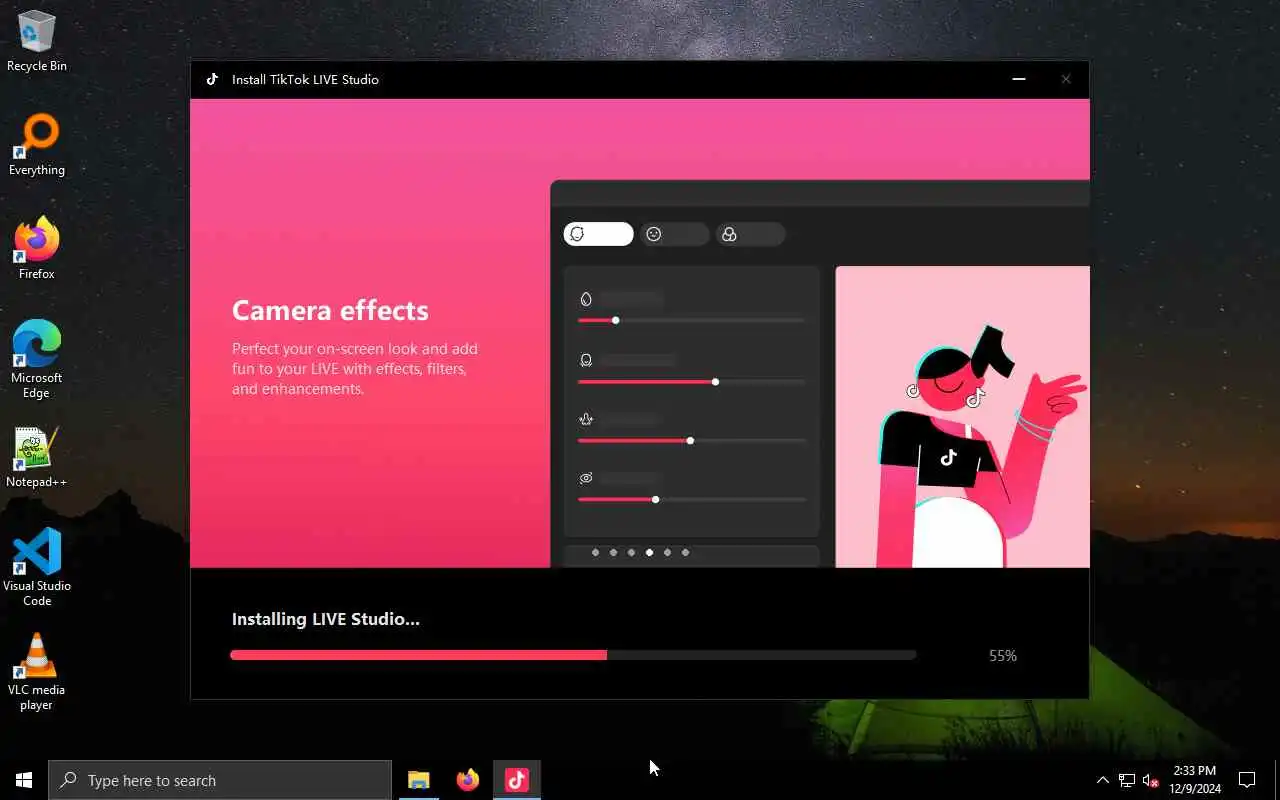Click the installation progress bar
The width and height of the screenshot is (1280, 800).
point(573,655)
